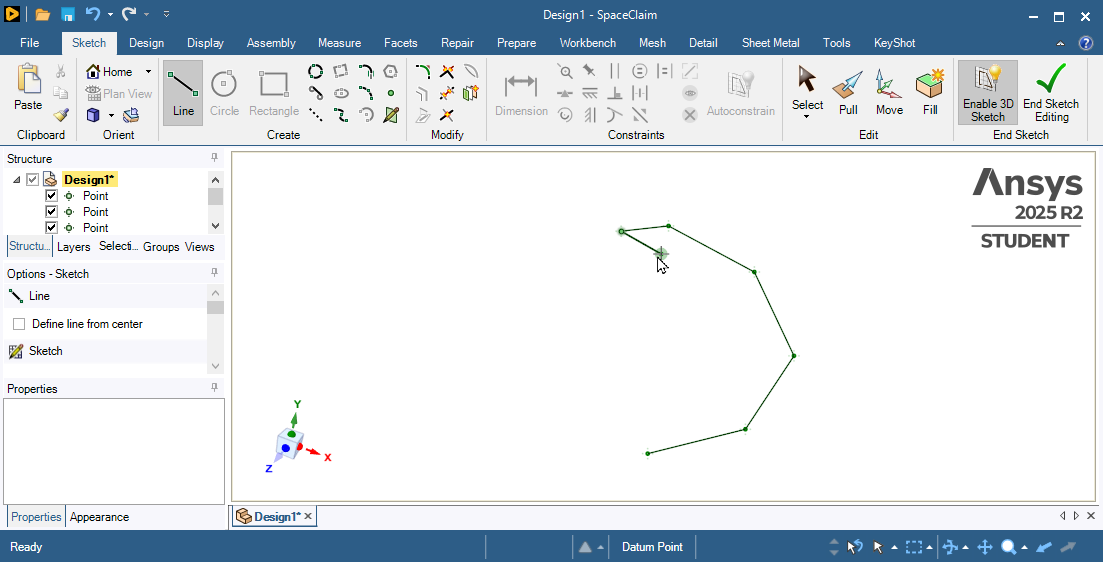Viewport: 1103px width, 562px height.
Task: Collapse the ribbon with the chevron
Action: coord(1061,44)
